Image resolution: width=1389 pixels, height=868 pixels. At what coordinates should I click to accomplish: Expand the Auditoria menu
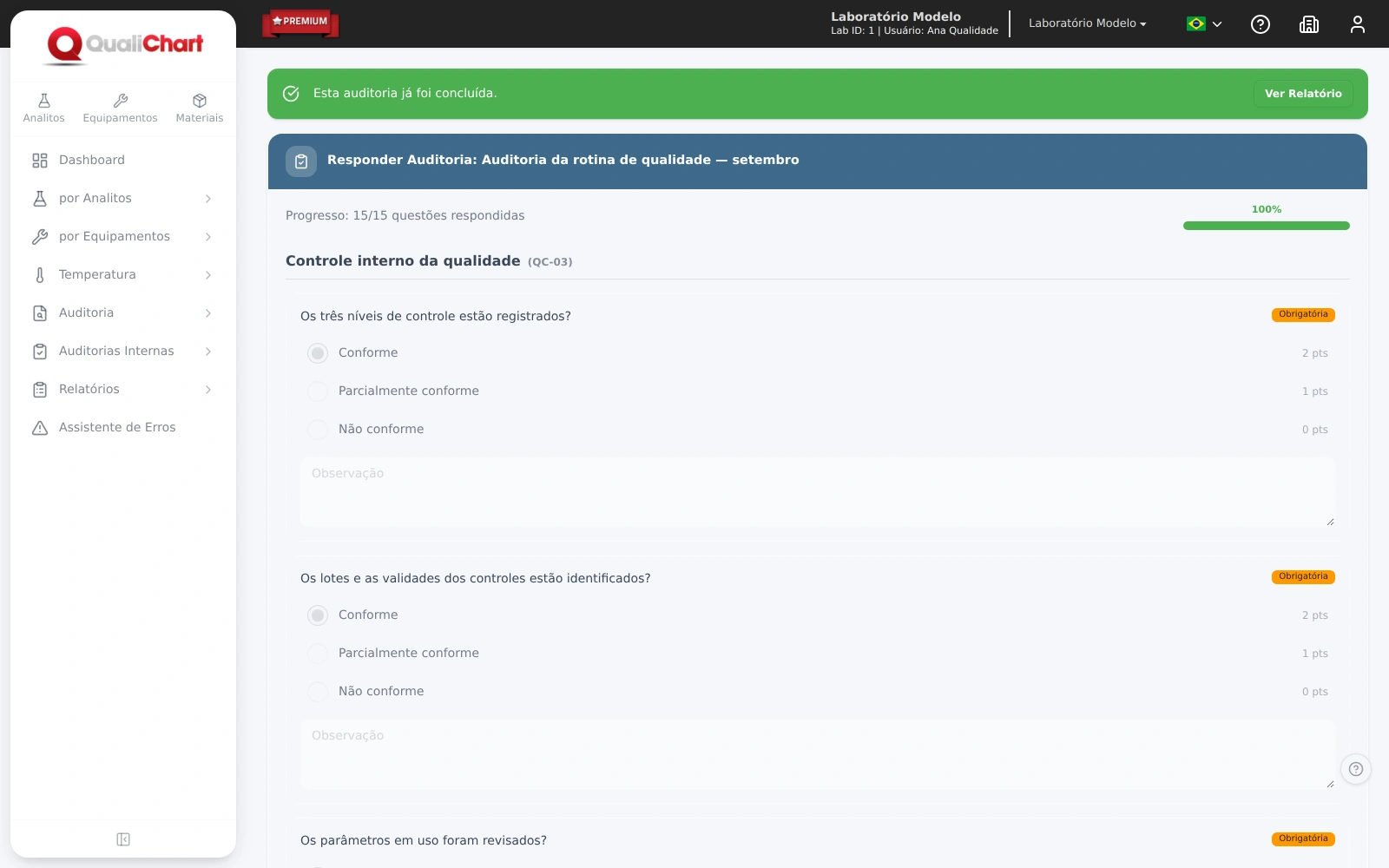coord(123,313)
